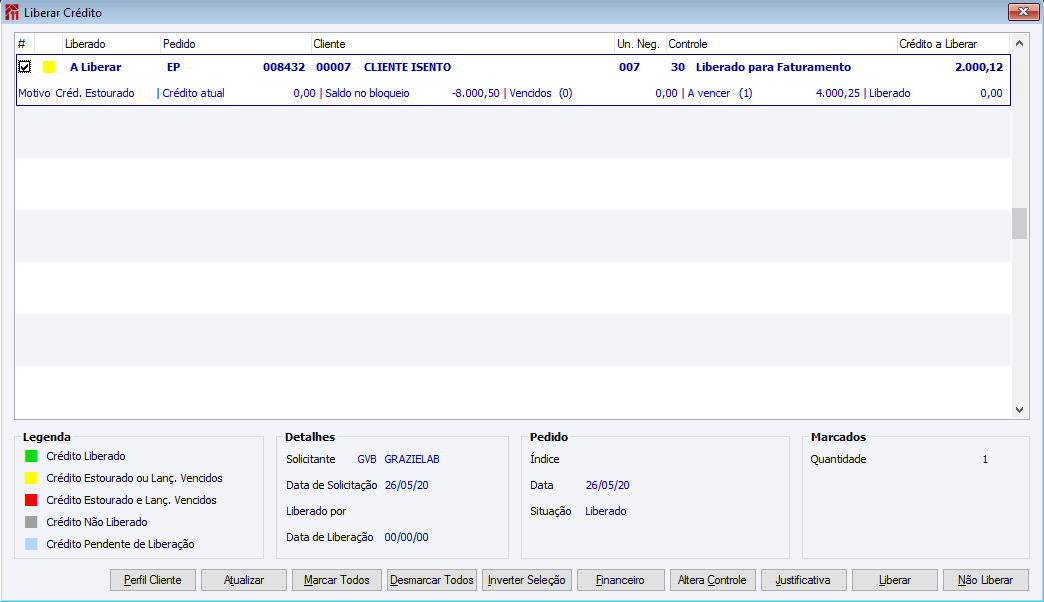Select Marcar Todos

(x=336, y=580)
